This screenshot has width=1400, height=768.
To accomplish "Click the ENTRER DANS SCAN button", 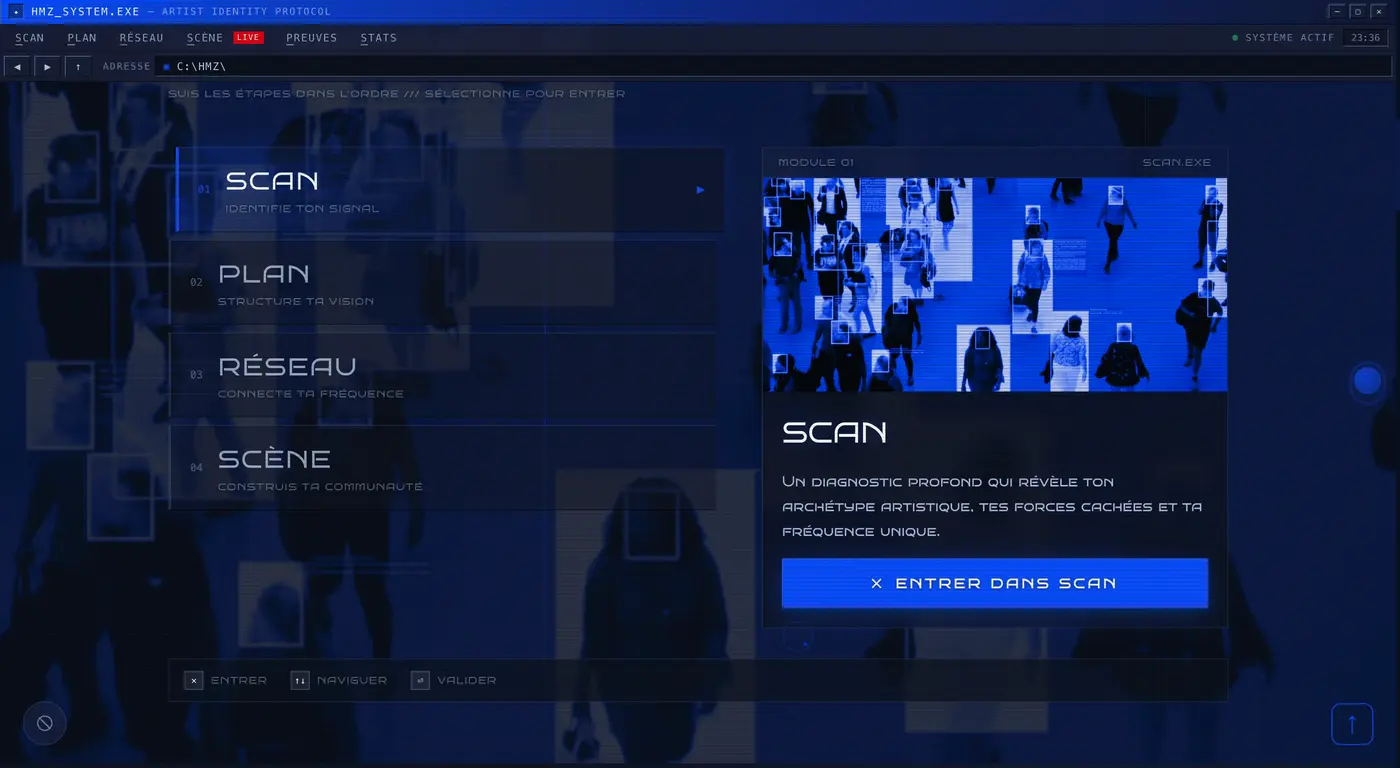I will pyautogui.click(x=995, y=583).
